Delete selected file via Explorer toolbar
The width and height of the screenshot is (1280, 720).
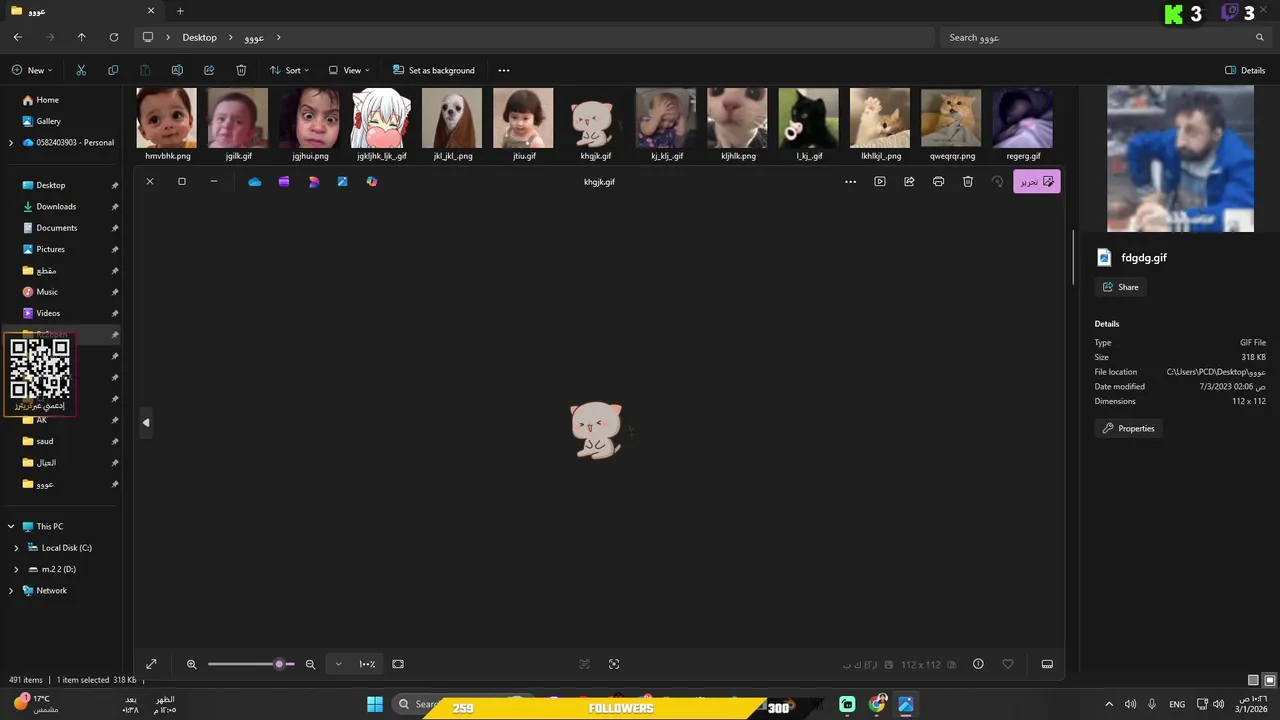(241, 70)
